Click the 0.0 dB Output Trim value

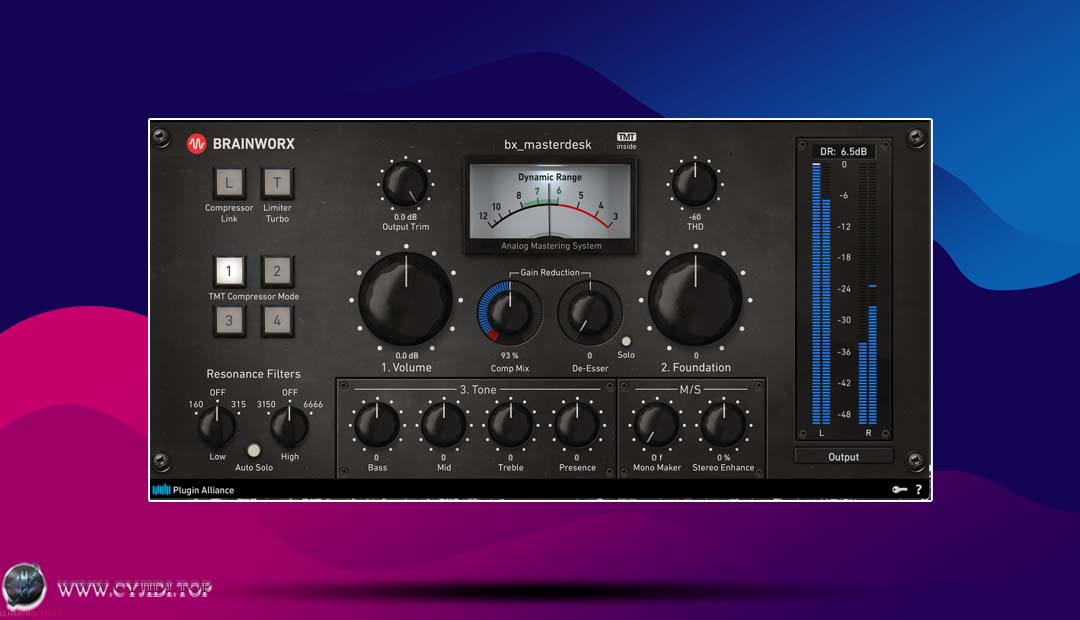click(x=405, y=217)
